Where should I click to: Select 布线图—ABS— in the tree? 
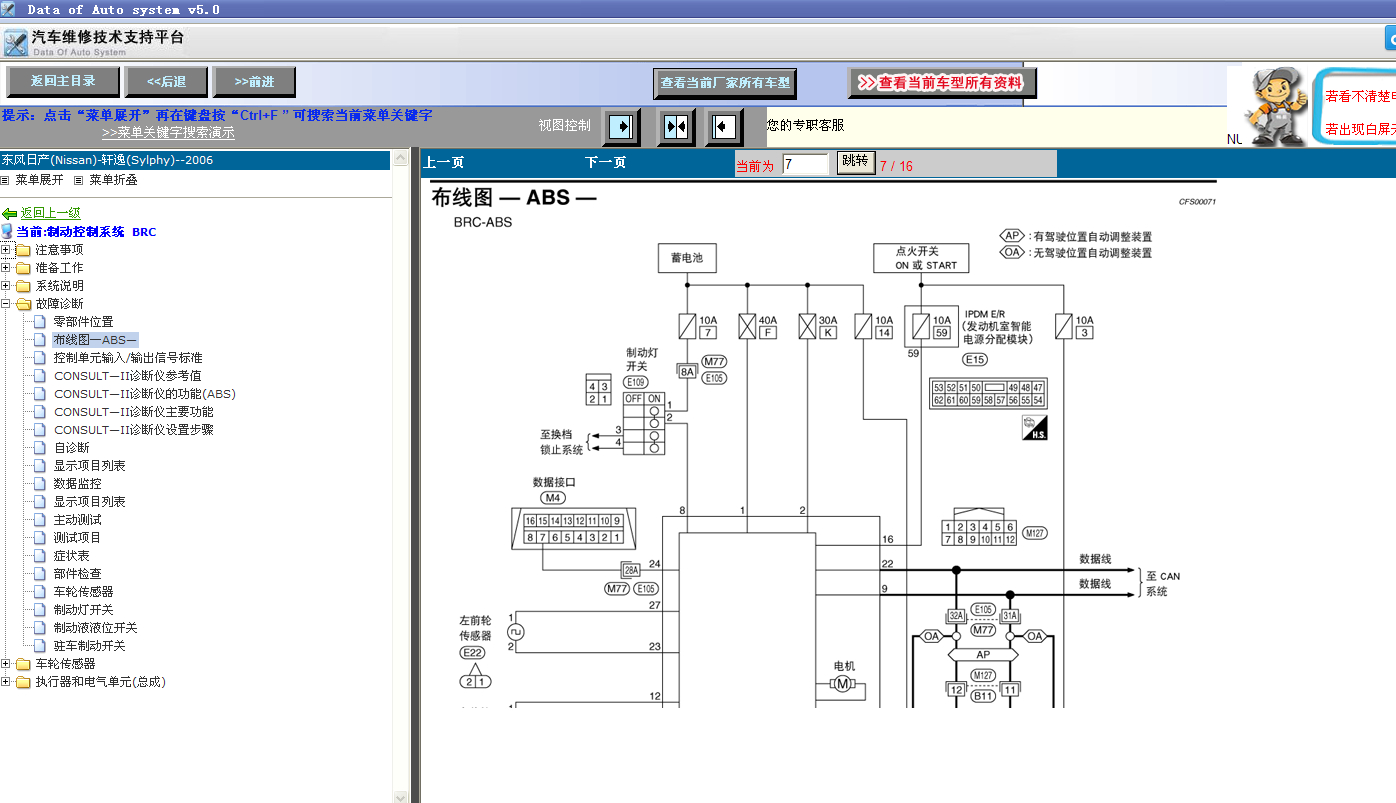pyautogui.click(x=95, y=340)
